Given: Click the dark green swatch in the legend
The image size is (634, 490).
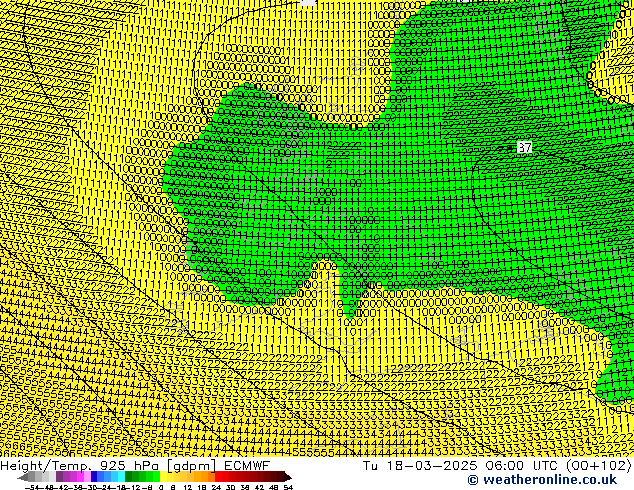Looking at the screenshot, I should pos(129,477).
